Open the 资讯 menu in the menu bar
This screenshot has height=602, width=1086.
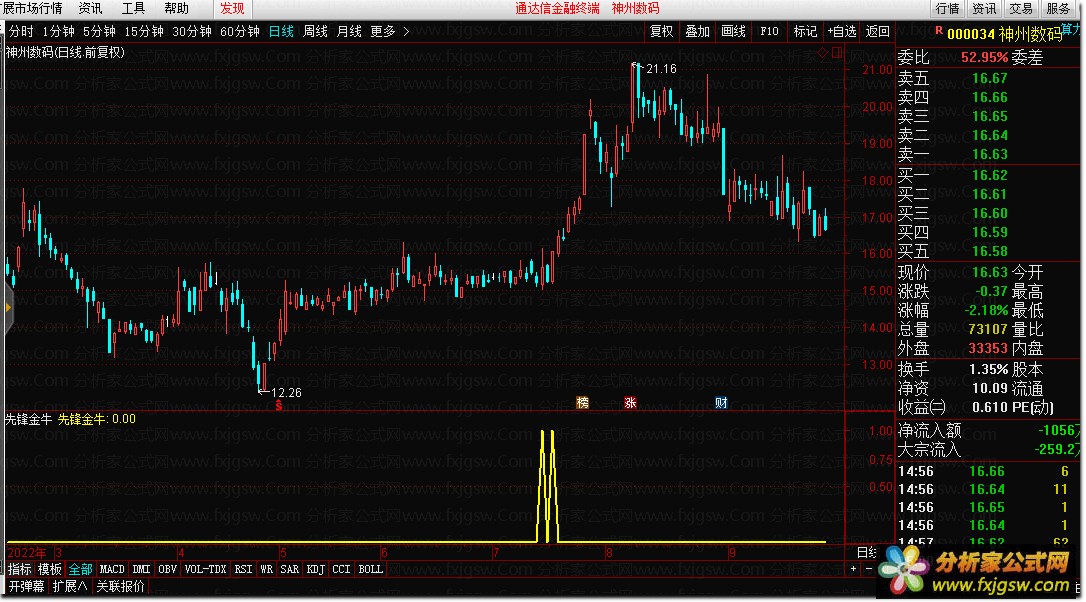(90, 8)
